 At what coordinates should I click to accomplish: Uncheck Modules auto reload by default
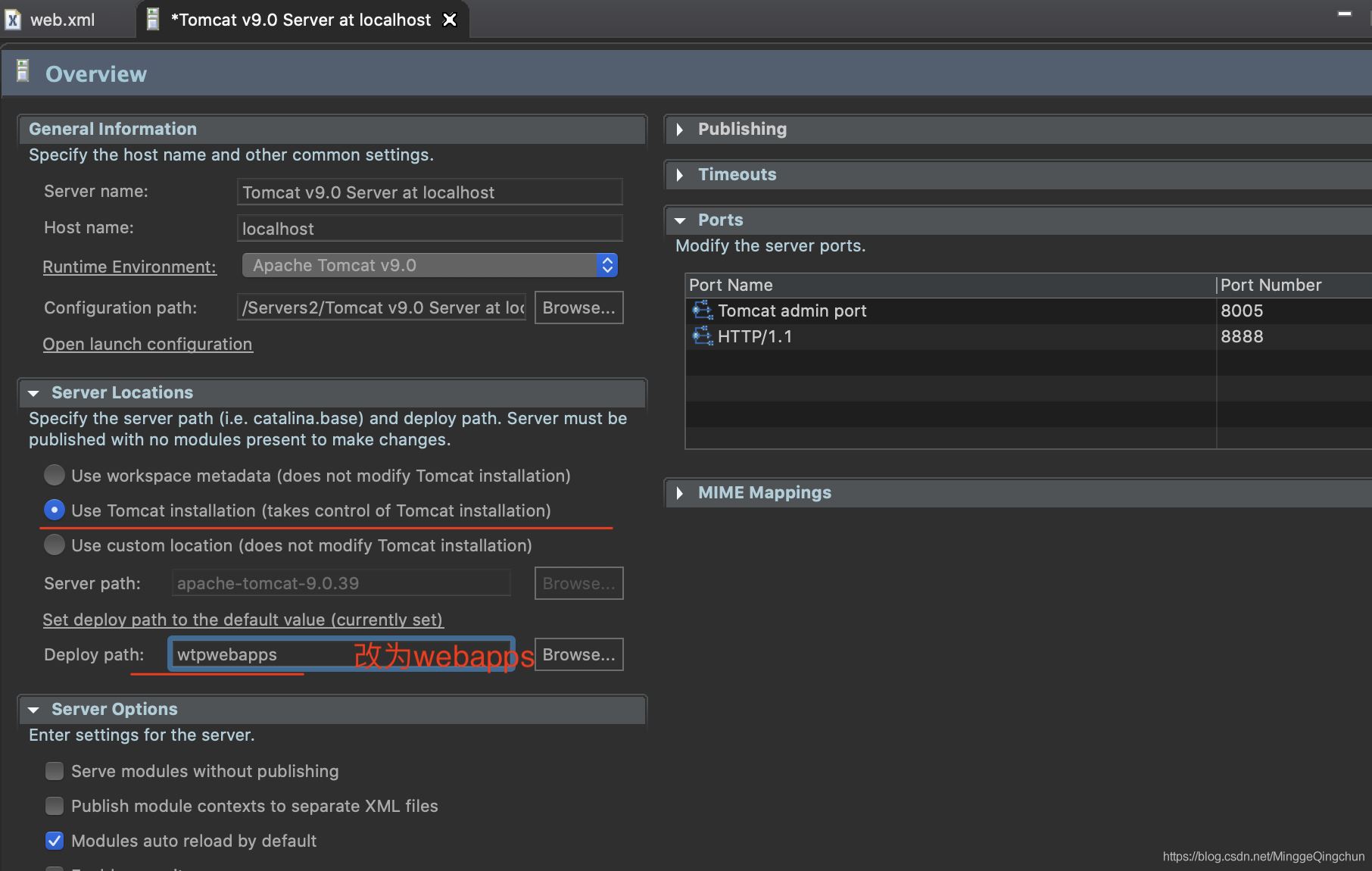point(55,841)
